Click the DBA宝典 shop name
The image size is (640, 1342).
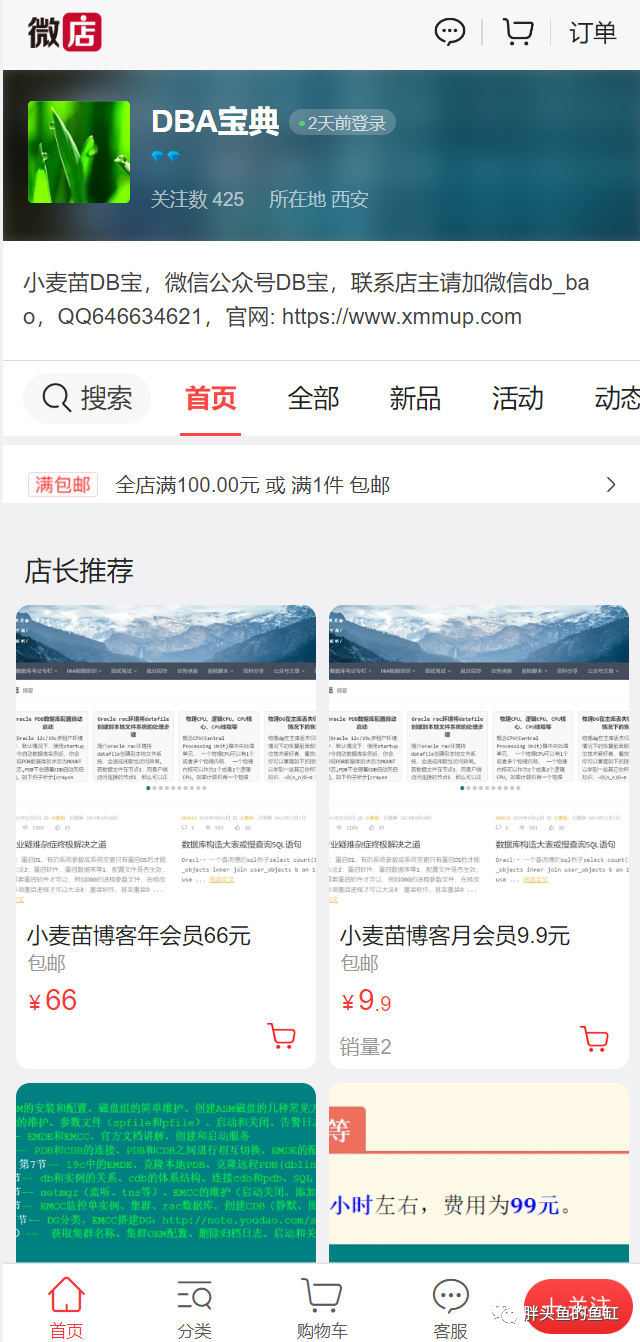point(215,122)
